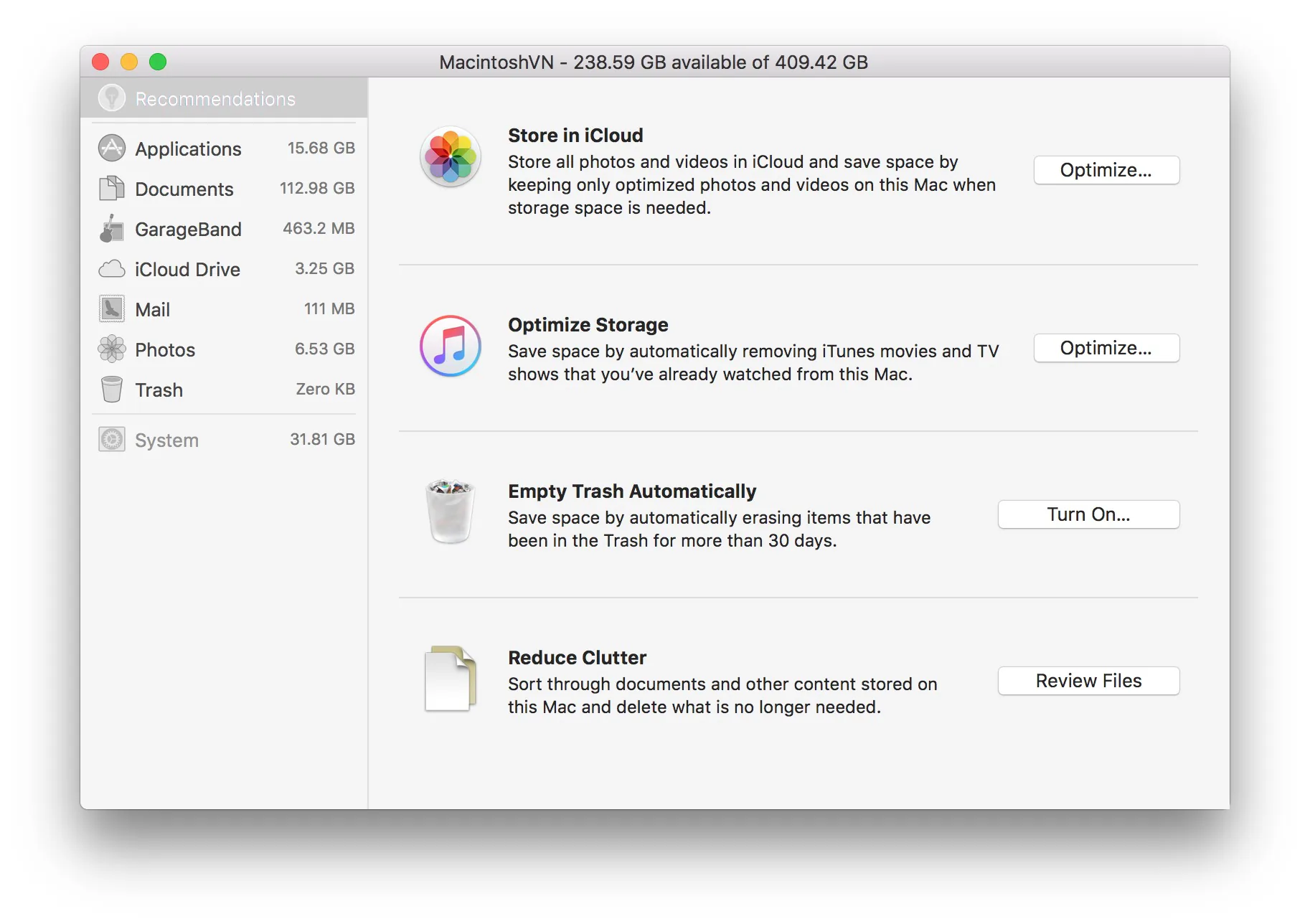This screenshot has width=1310, height=924.
Task: Select the Mail label in sidebar
Action: pos(152,309)
